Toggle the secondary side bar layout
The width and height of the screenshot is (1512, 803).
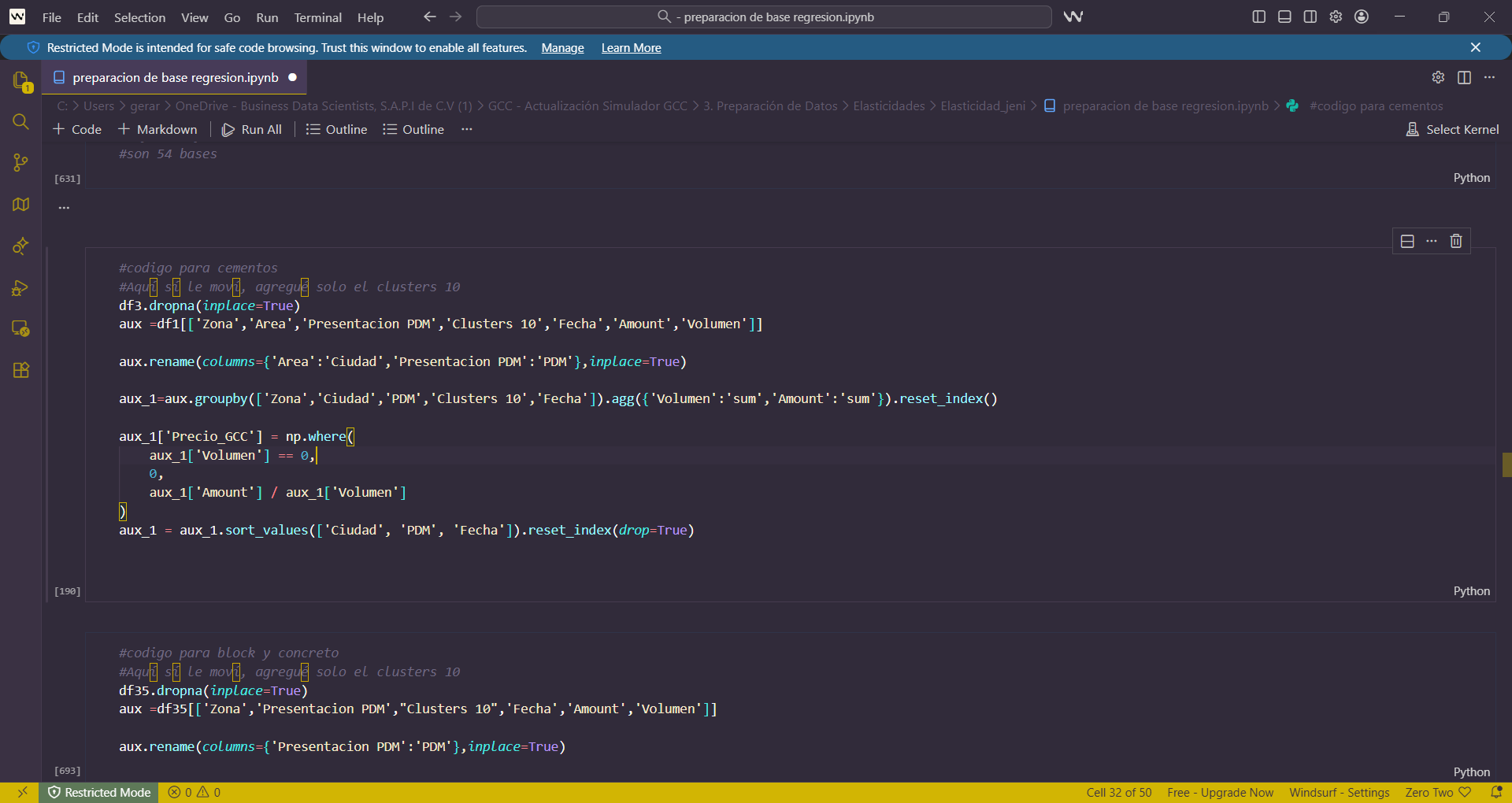tap(1310, 17)
